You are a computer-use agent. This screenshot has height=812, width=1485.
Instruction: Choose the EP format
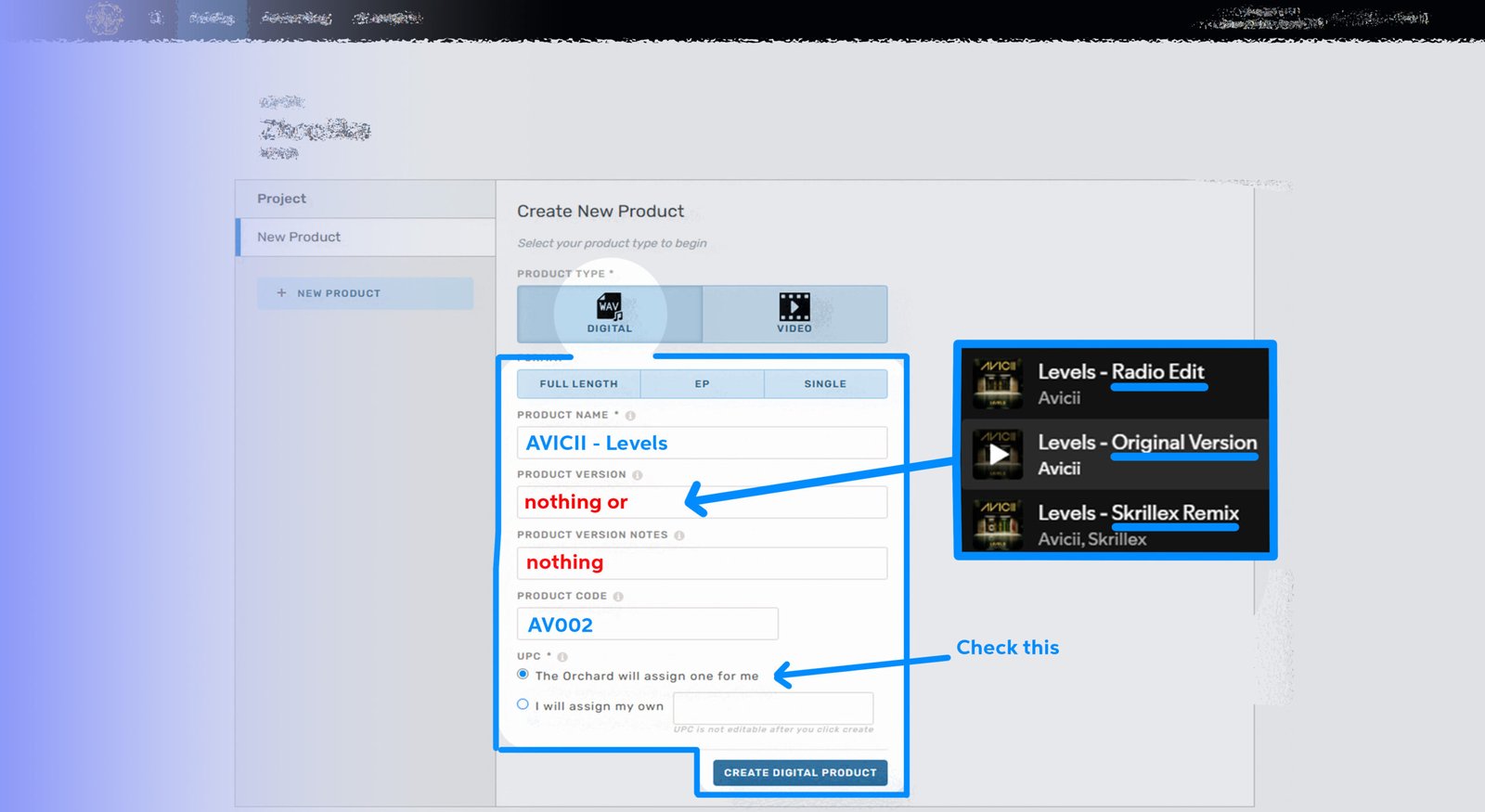702,384
